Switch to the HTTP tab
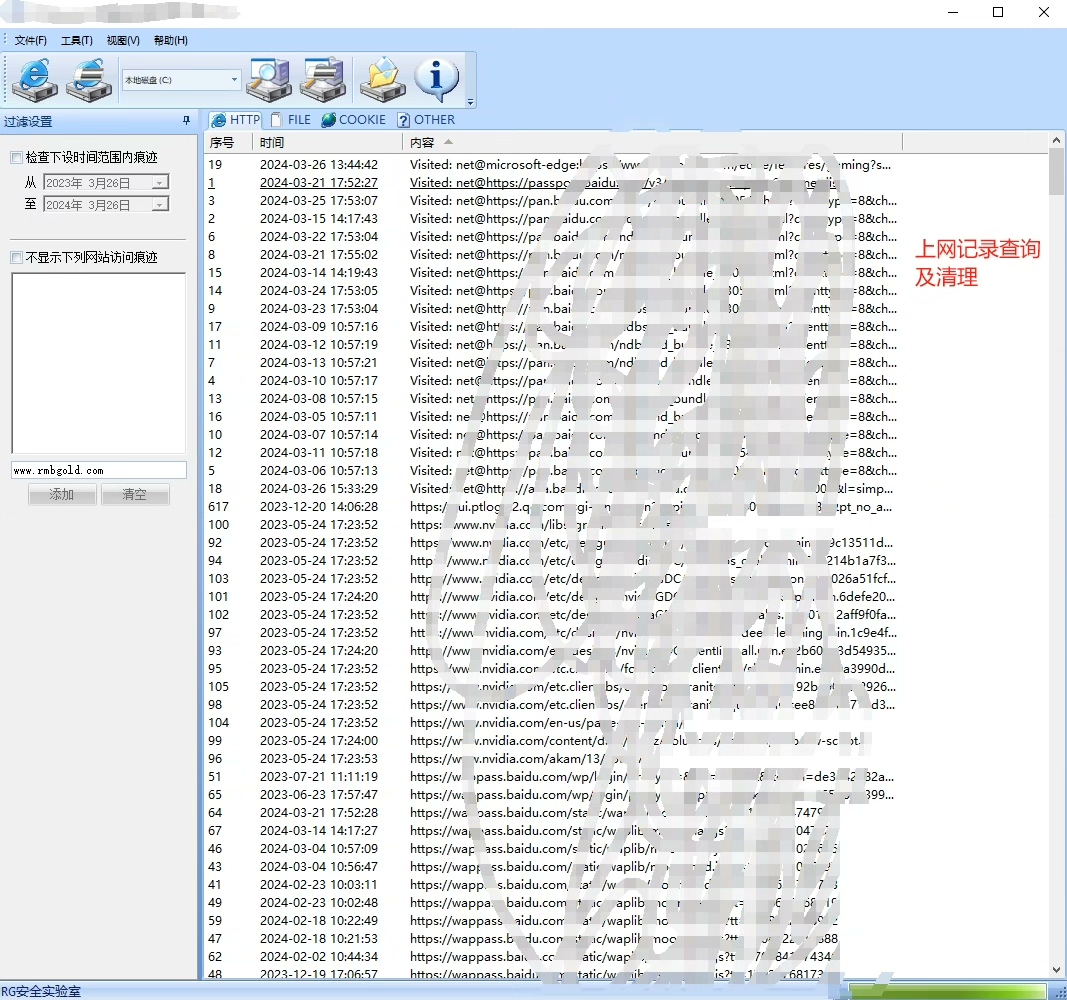 (x=235, y=120)
